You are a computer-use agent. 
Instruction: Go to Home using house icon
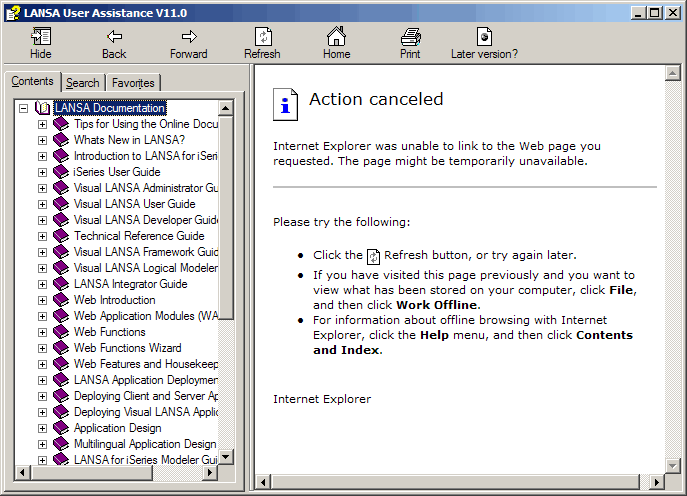coord(336,36)
